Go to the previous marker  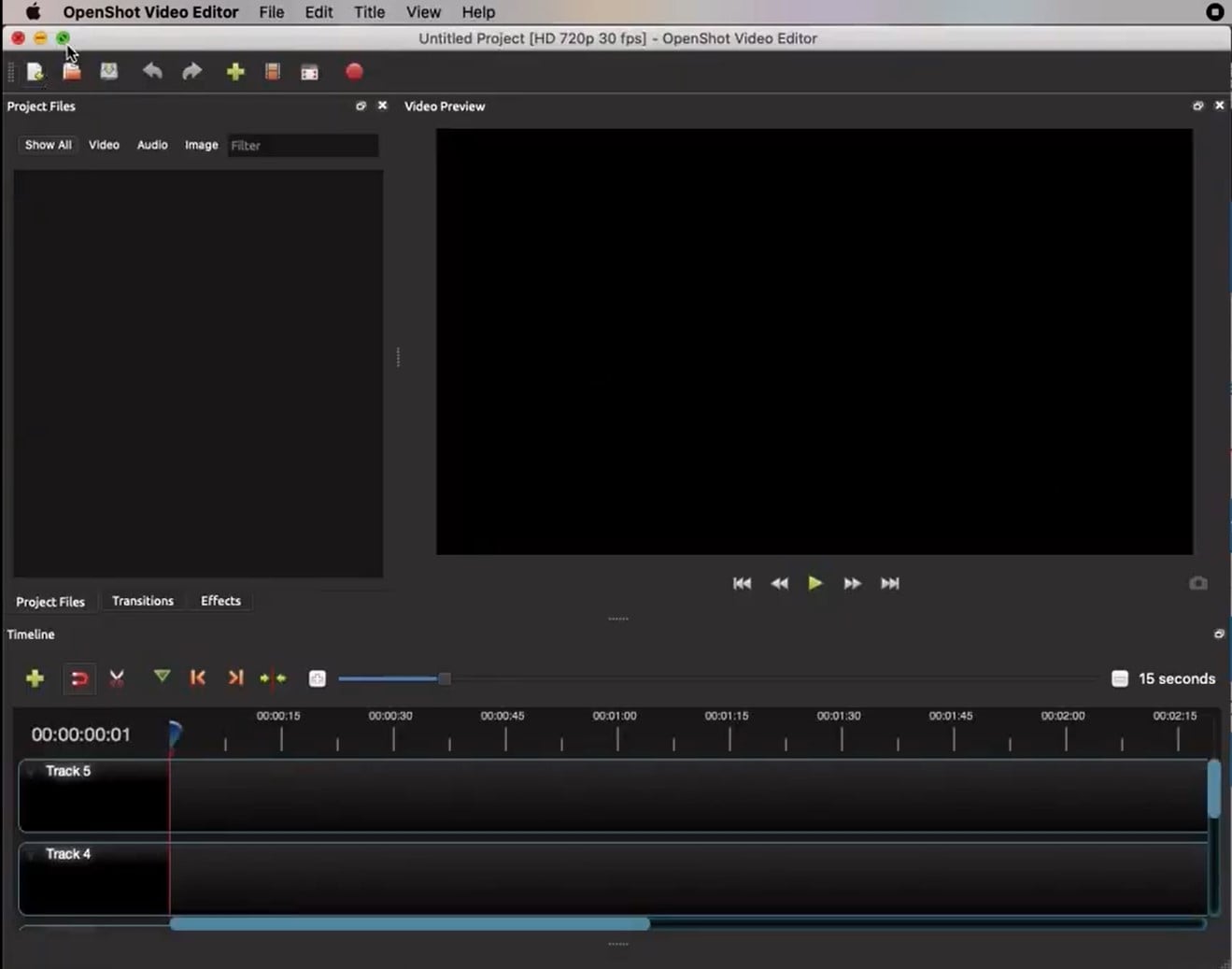pos(197,677)
